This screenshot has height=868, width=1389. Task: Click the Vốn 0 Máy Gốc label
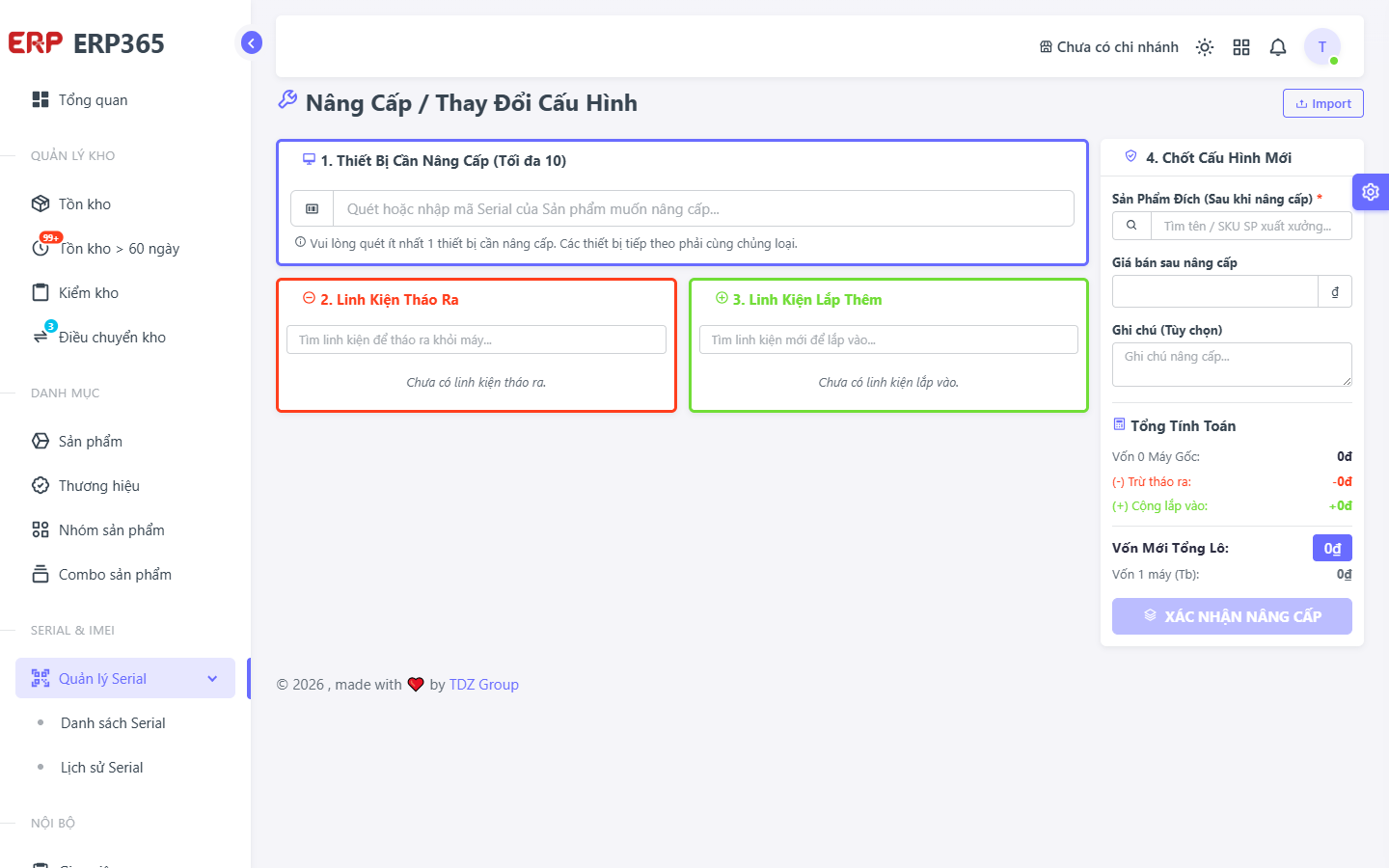click(1156, 456)
